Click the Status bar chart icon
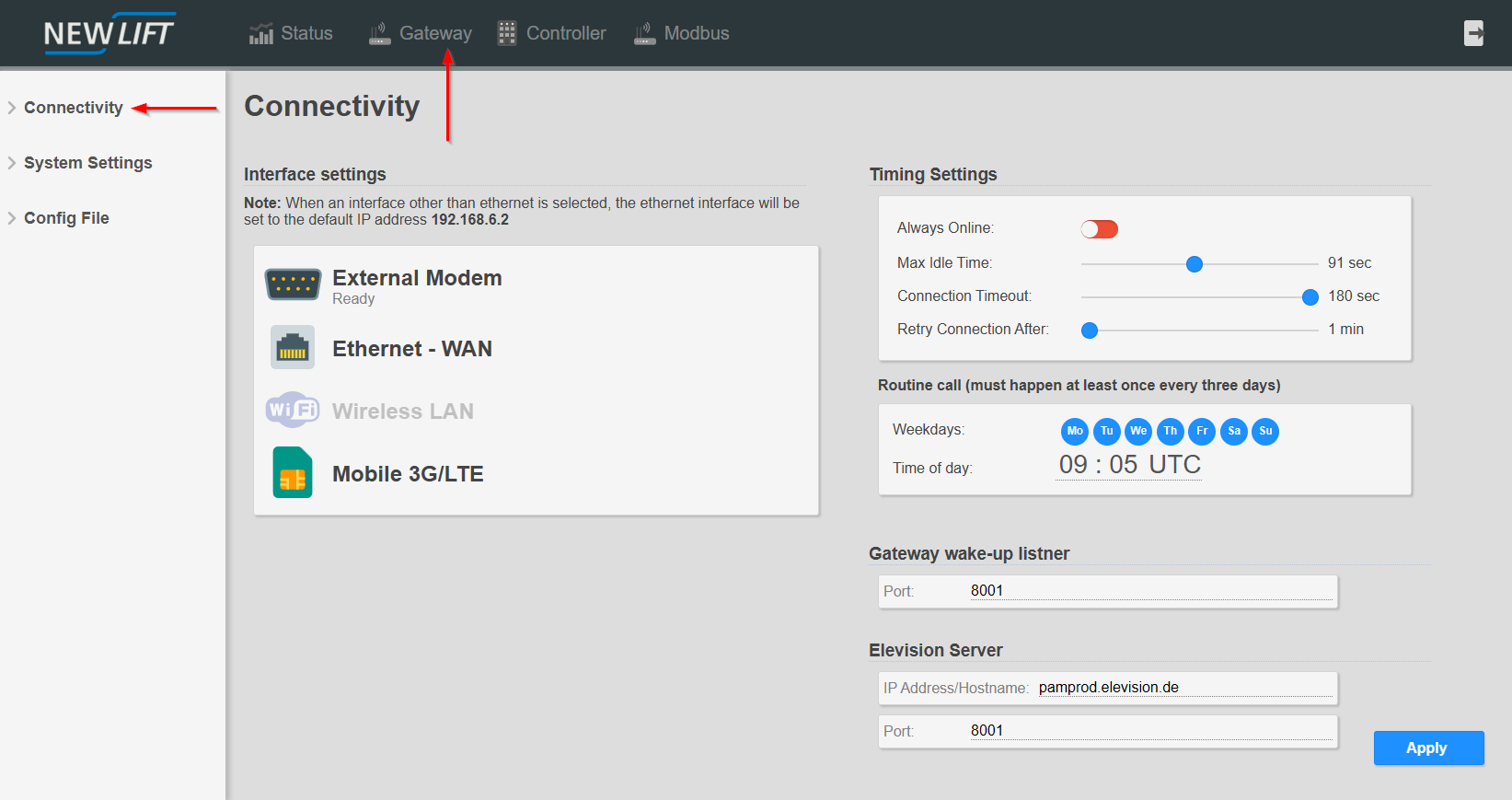1512x800 pixels. 261,34
